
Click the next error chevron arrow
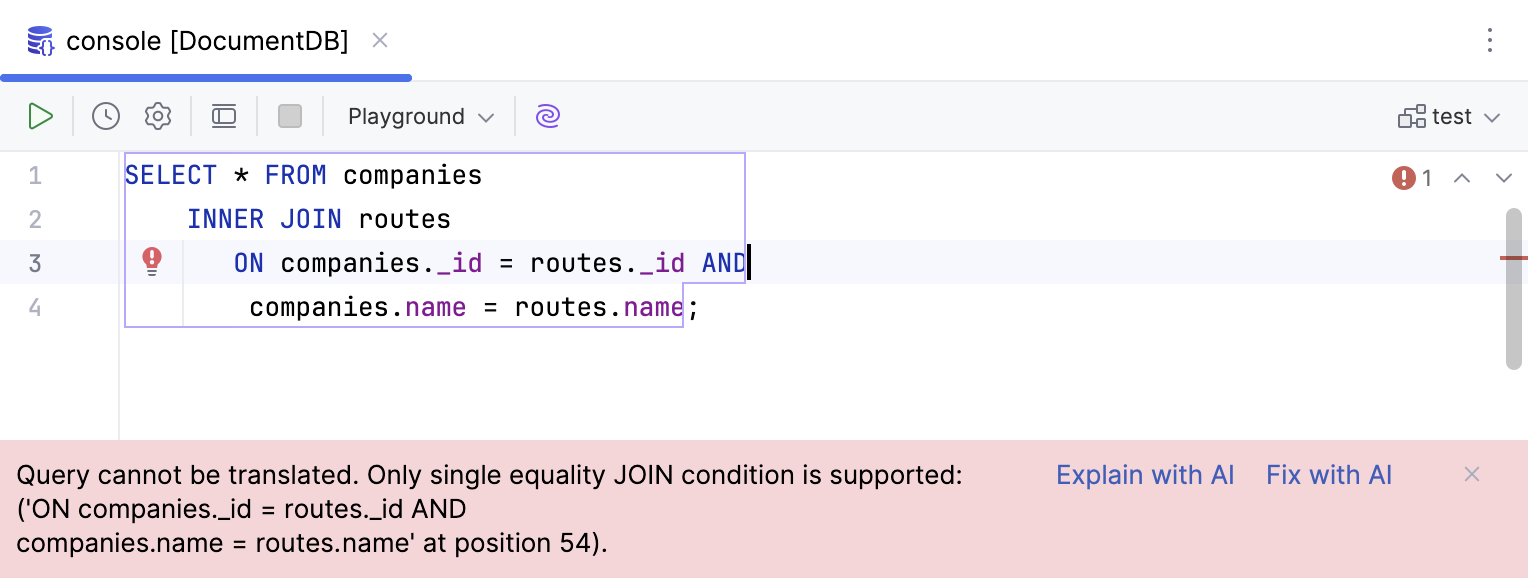1504,177
